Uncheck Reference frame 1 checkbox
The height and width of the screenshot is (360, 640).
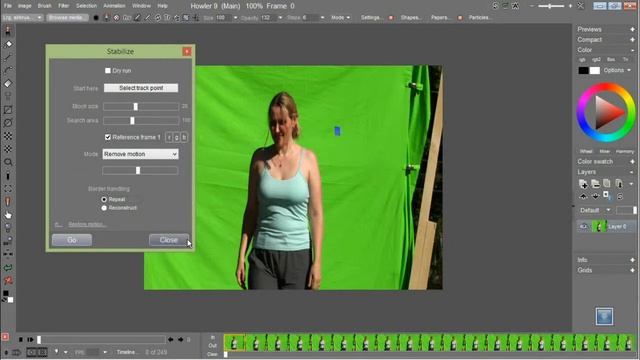point(108,137)
